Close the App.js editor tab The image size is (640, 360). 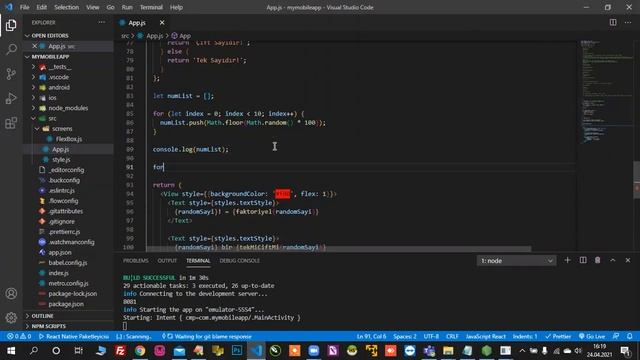162,23
